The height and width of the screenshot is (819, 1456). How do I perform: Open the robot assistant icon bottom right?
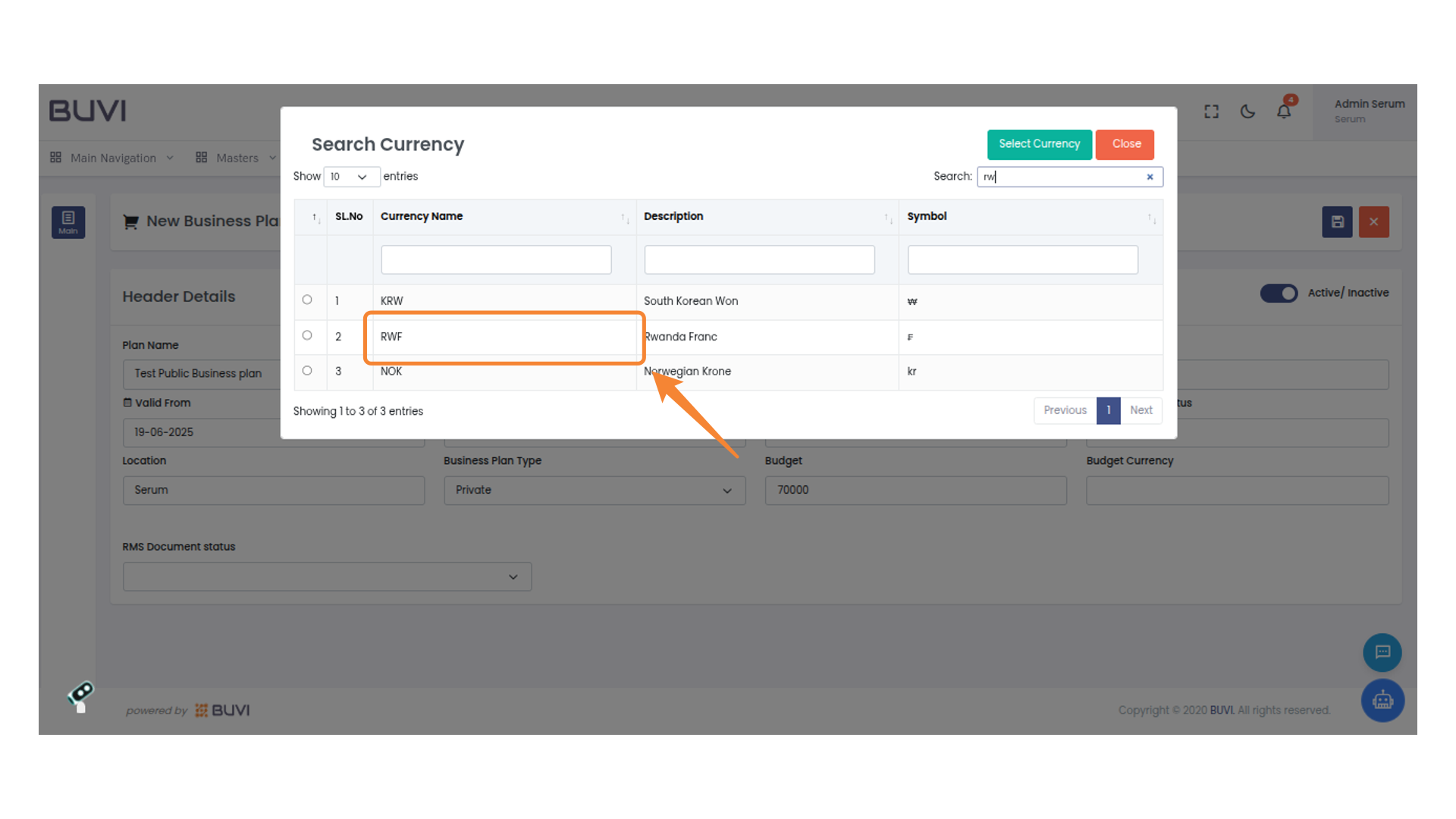pos(1382,700)
